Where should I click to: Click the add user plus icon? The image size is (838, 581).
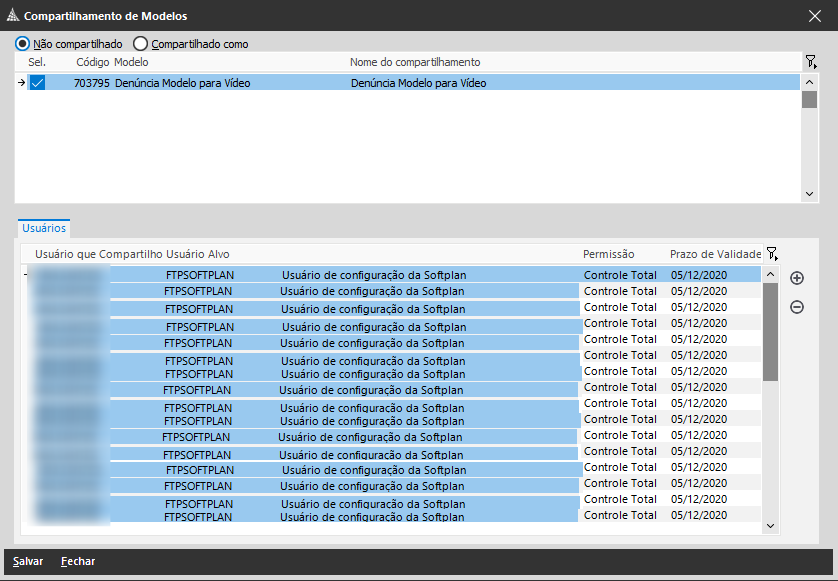pos(797,278)
